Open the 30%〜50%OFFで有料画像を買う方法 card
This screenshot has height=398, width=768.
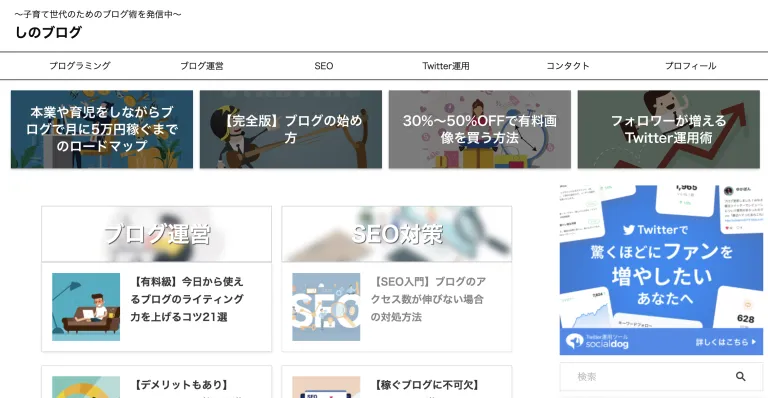[x=480, y=129]
